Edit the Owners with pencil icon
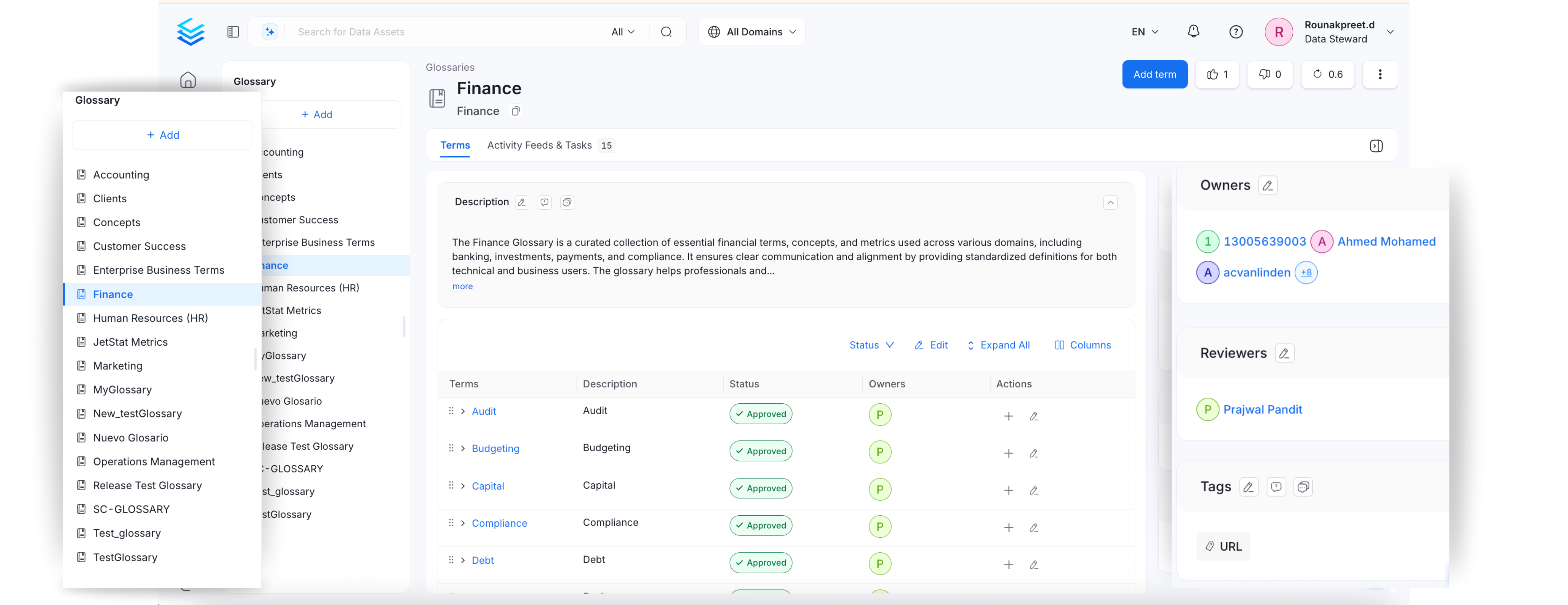This screenshot has width=1568, height=605. (1267, 186)
